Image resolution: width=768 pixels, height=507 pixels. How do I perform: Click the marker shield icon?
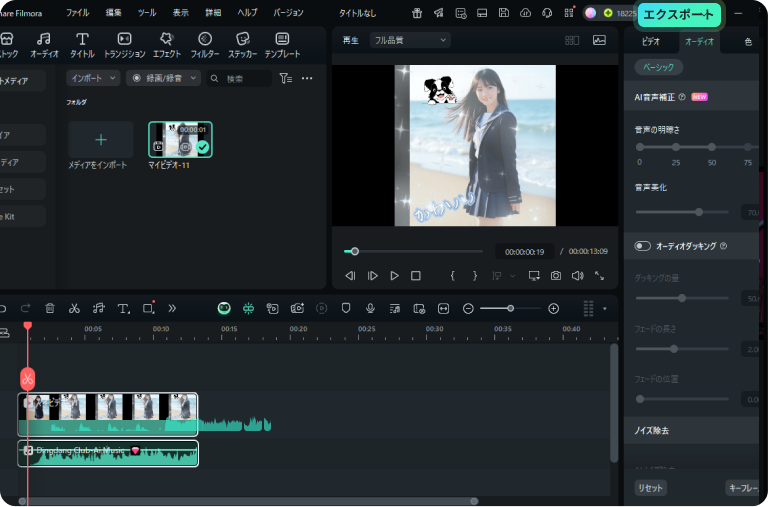point(346,308)
